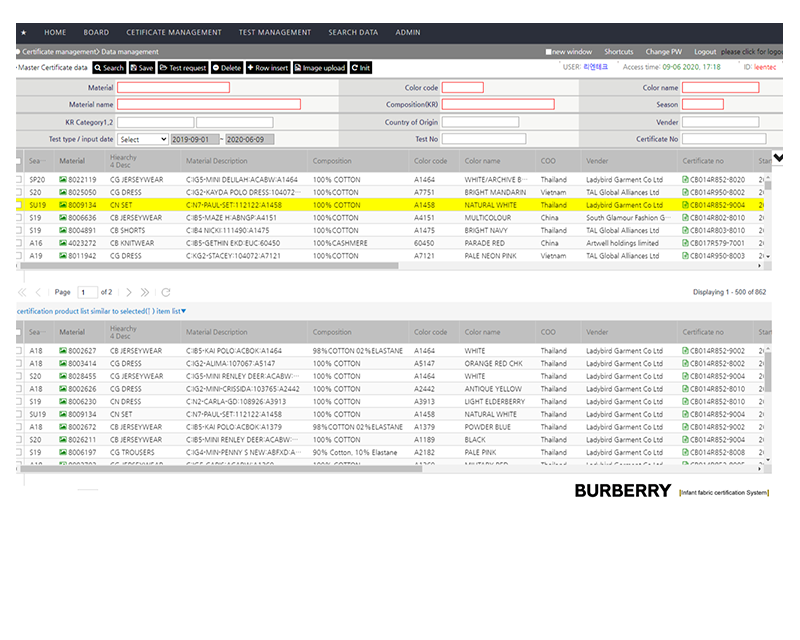Viewport: 800px width, 640px height.
Task: Open the Test Management menu
Action: click(x=274, y=33)
